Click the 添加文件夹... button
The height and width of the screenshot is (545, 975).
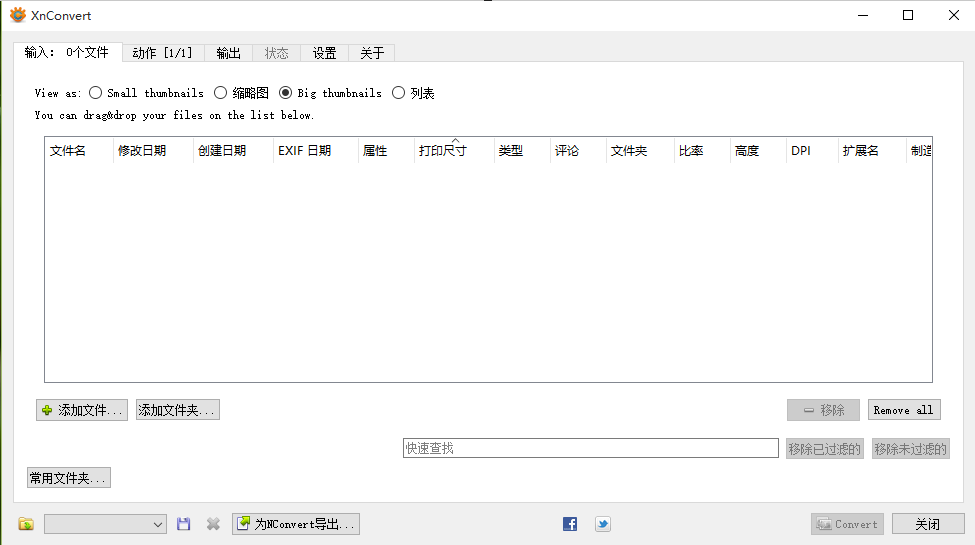click(178, 410)
